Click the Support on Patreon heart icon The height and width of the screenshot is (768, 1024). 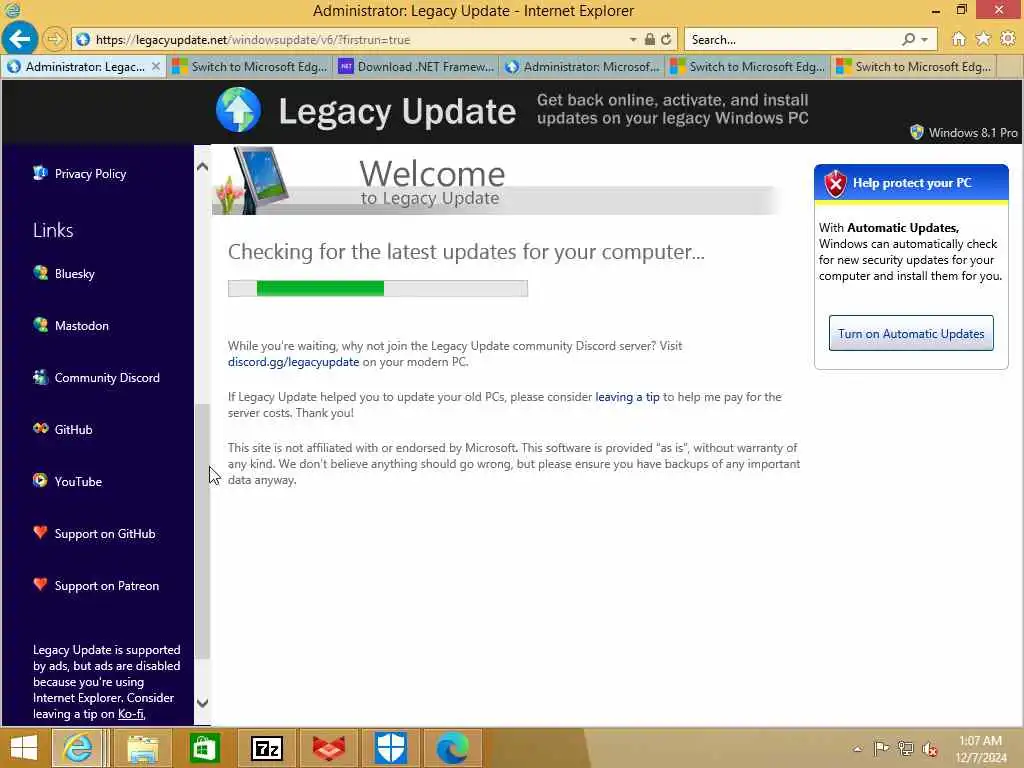pyautogui.click(x=40, y=584)
